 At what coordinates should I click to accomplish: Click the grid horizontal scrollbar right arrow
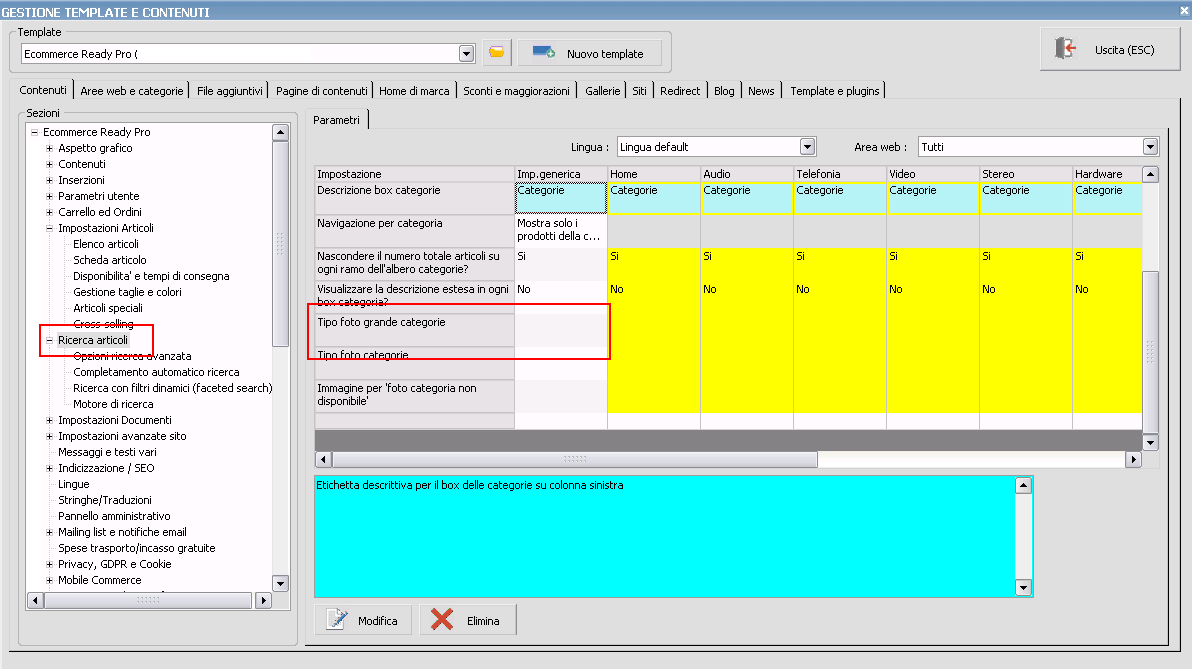(1133, 459)
